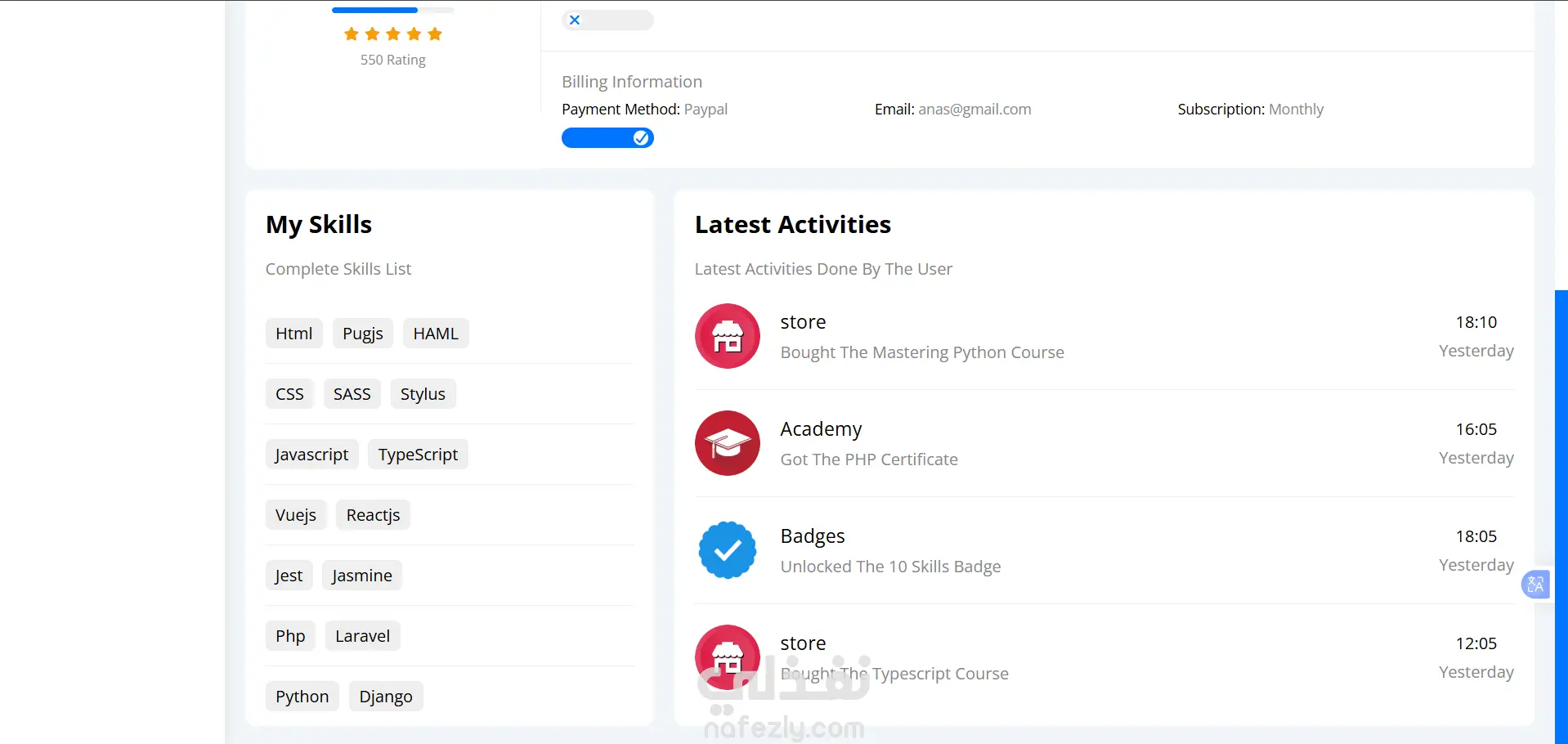Screen dimensions: 1568x744
Task: Click the 550 Rating text
Action: [393, 60]
